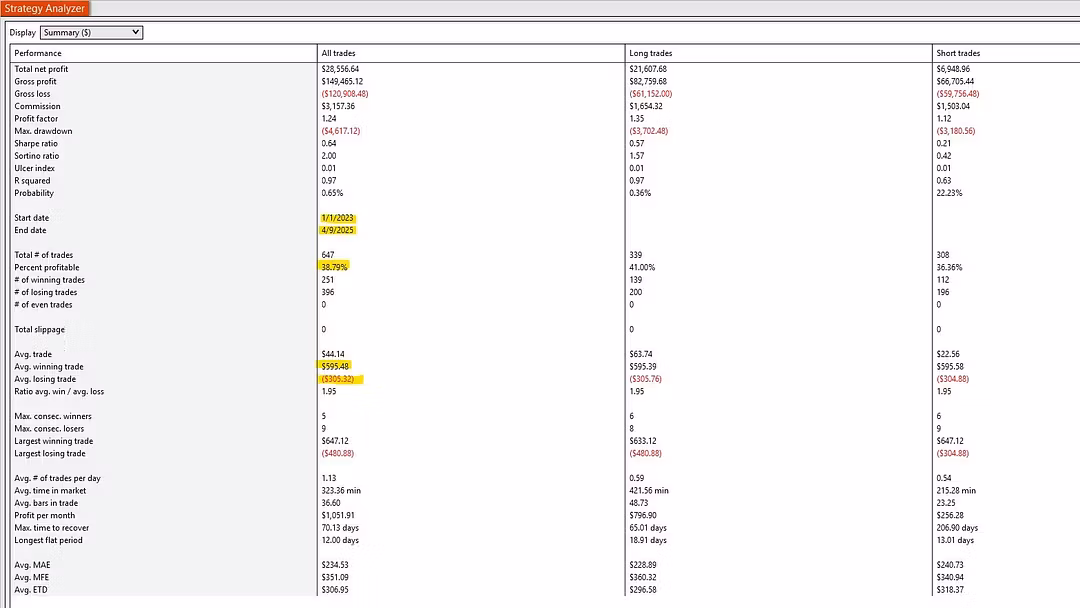Click the $149,465.12 gross profit value
This screenshot has width=1080, height=608.
(342, 81)
